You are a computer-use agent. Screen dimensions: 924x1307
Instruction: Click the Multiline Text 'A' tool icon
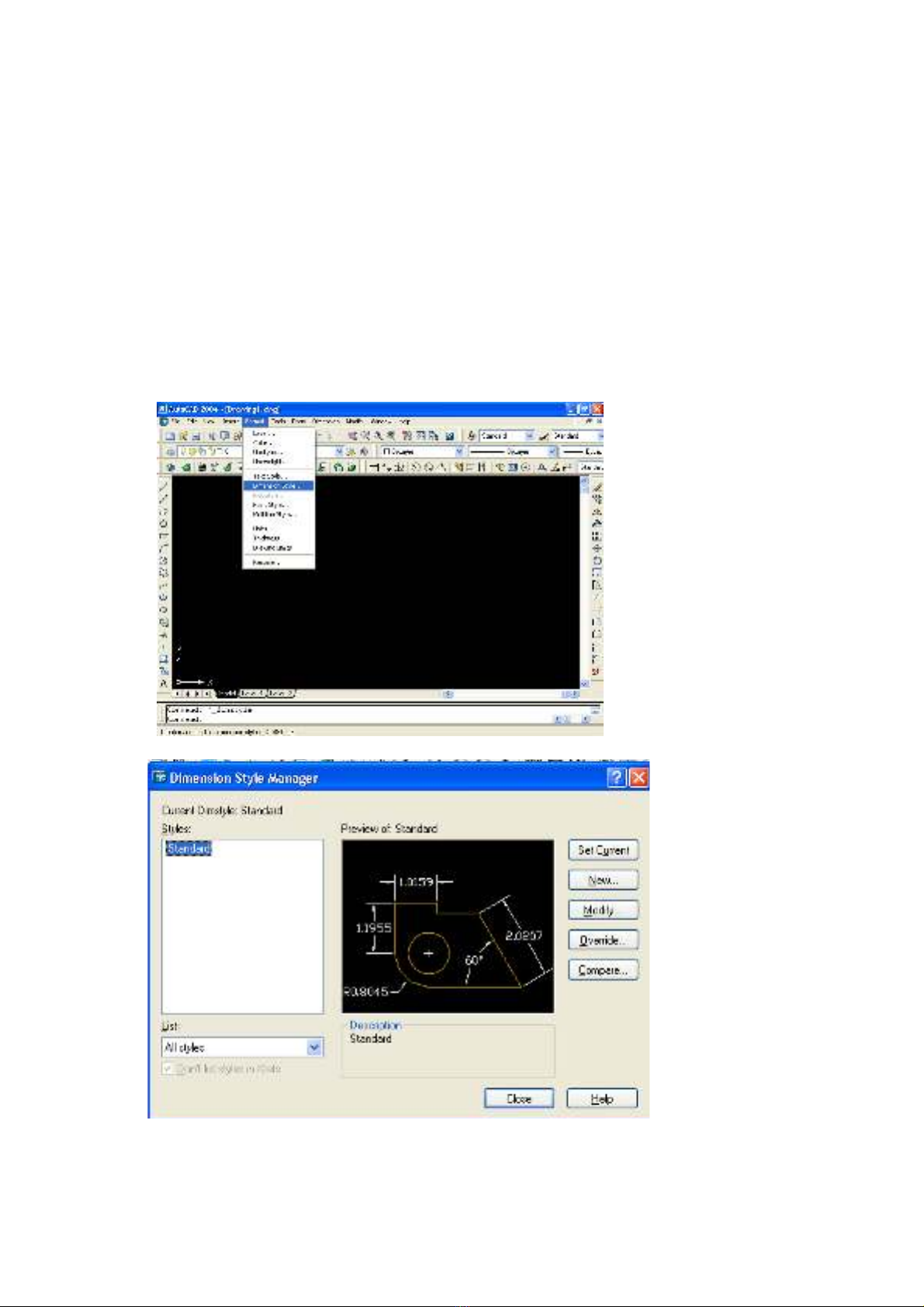coord(164,684)
